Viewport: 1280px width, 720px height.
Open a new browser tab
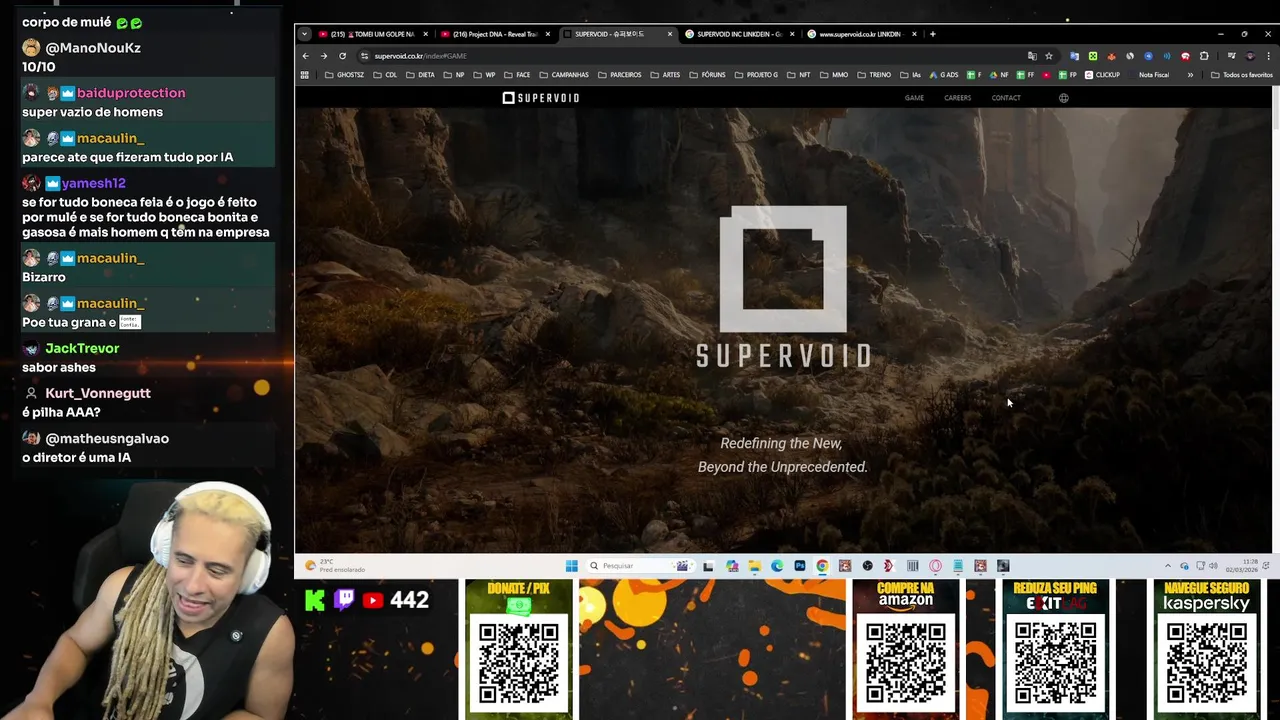tap(932, 34)
